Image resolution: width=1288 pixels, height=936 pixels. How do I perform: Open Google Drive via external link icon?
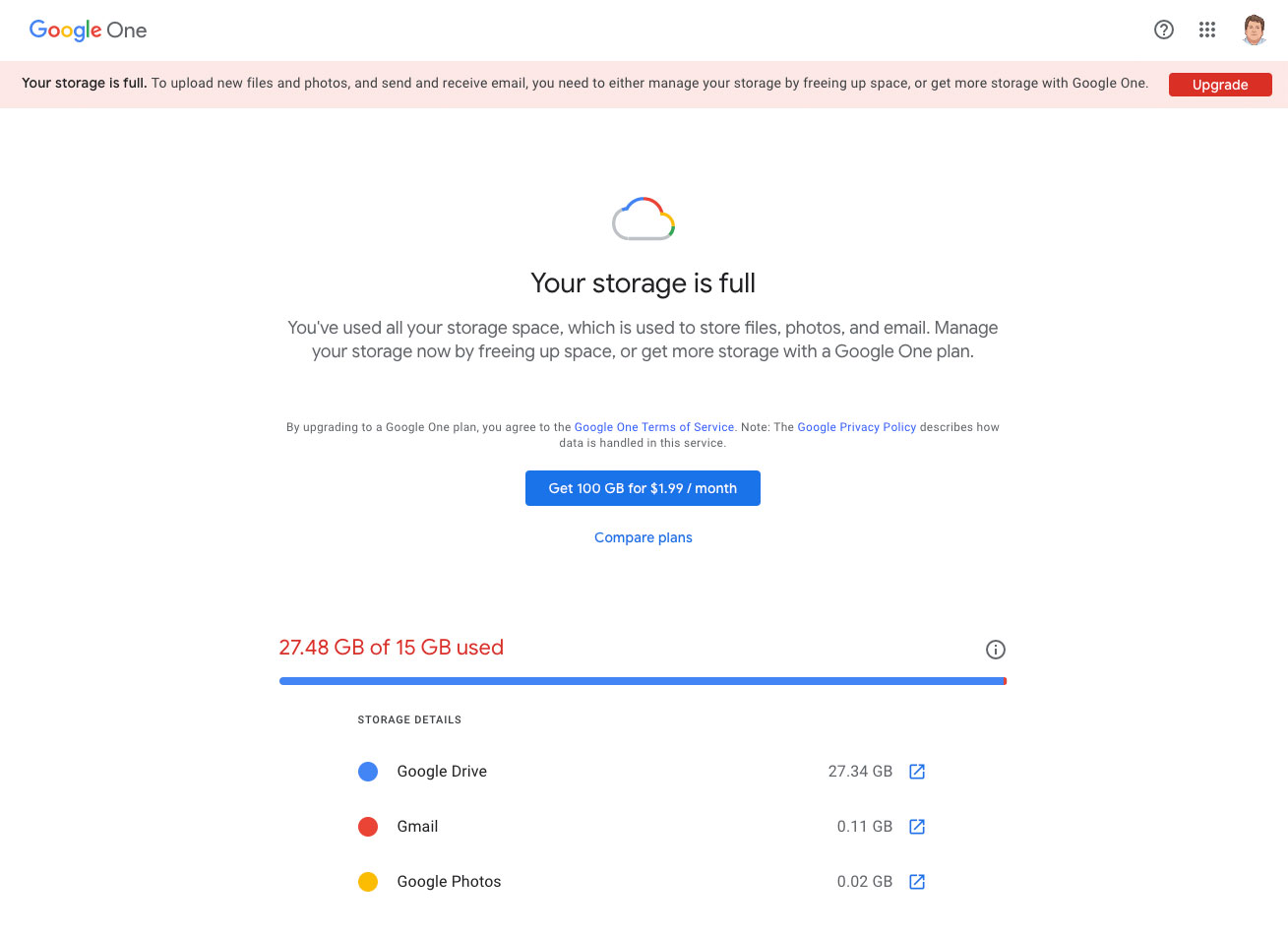(916, 772)
